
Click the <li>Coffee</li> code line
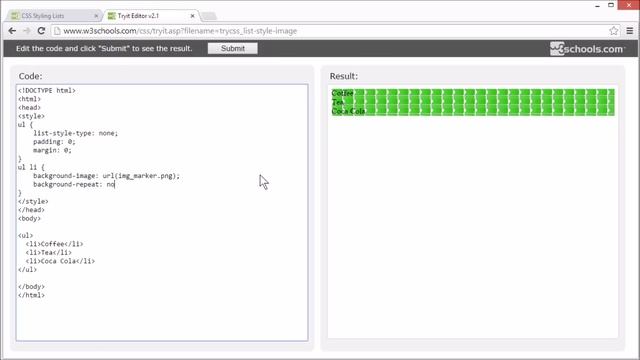point(54,244)
